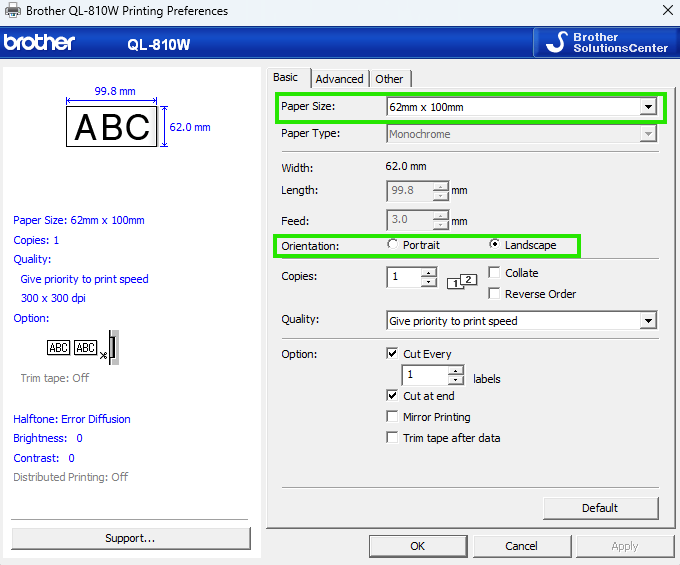Toggle the Cut Every checkbox

(x=392, y=353)
